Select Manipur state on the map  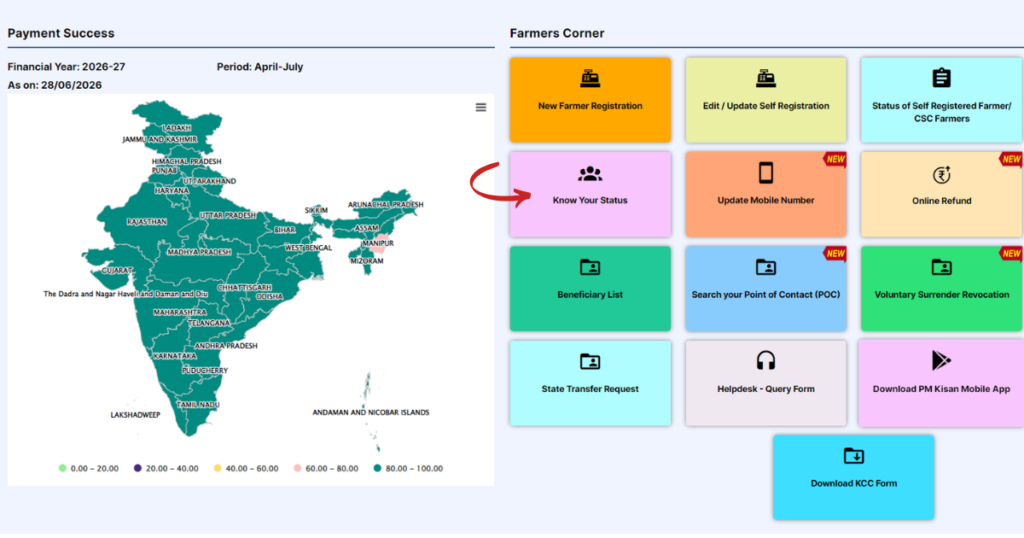380,245
